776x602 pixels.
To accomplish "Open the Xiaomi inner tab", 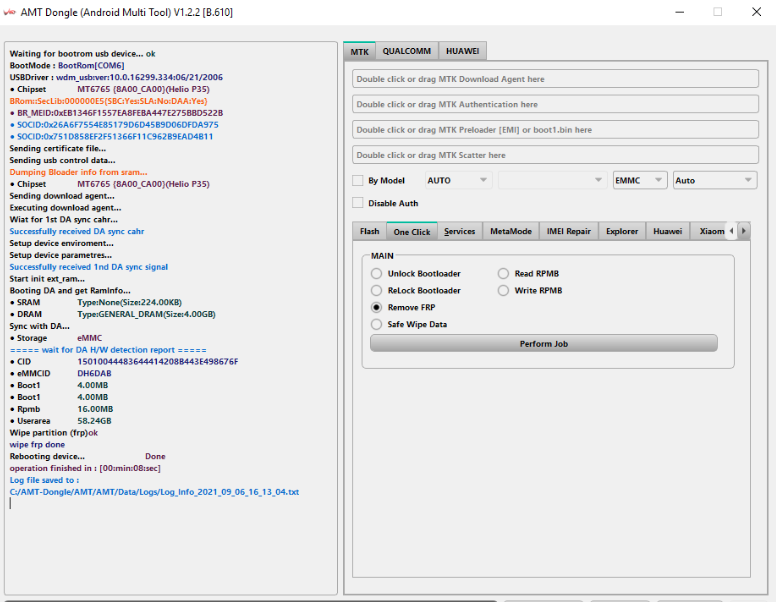I will click(x=709, y=231).
